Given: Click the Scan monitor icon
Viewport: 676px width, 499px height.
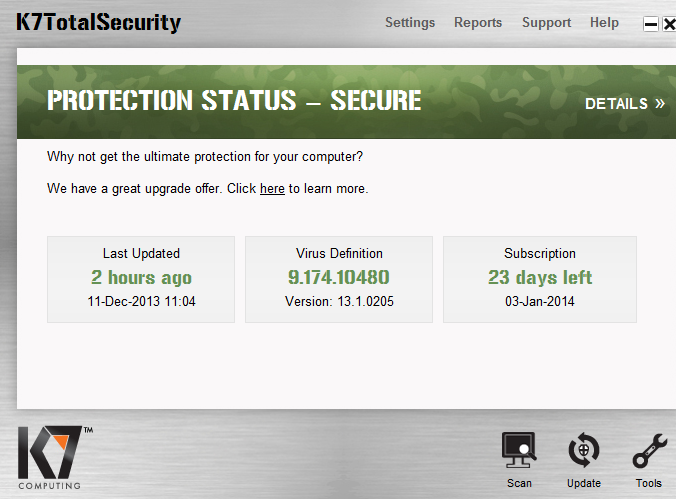Looking at the screenshot, I should 519,451.
